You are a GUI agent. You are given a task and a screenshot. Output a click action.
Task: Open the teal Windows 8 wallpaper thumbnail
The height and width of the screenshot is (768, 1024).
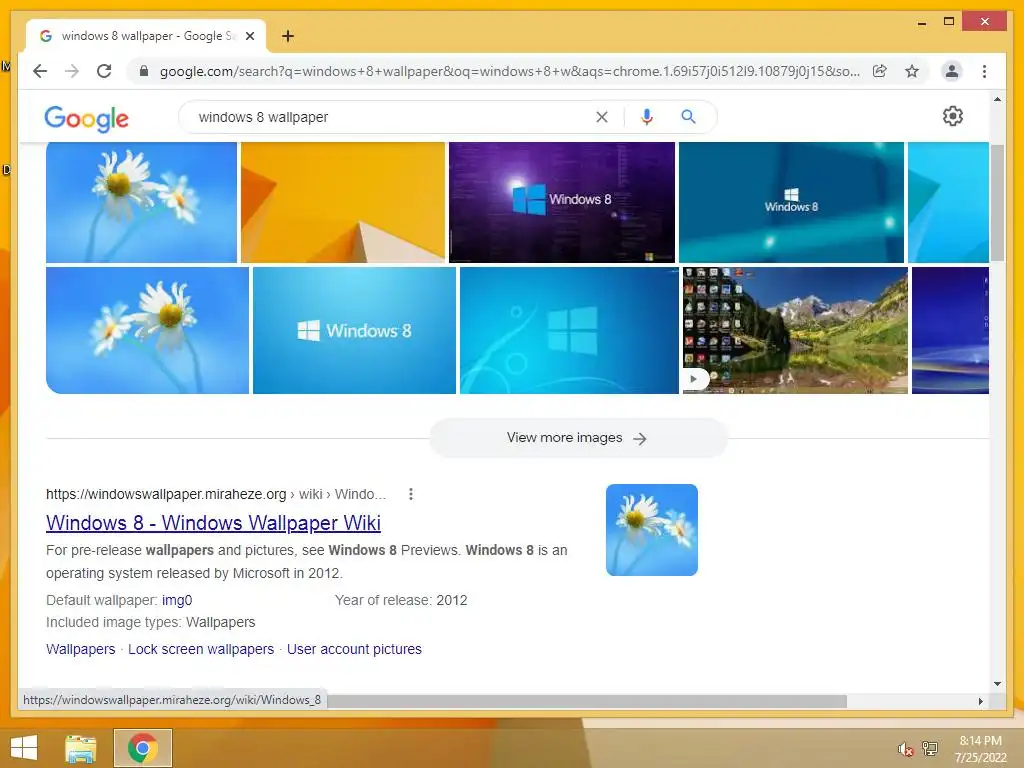(x=792, y=202)
